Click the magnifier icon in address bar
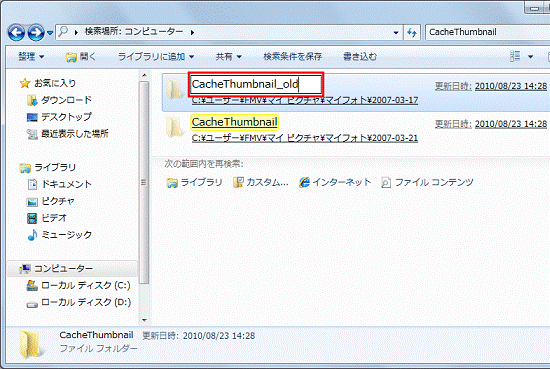550x369 pixels. (63, 32)
